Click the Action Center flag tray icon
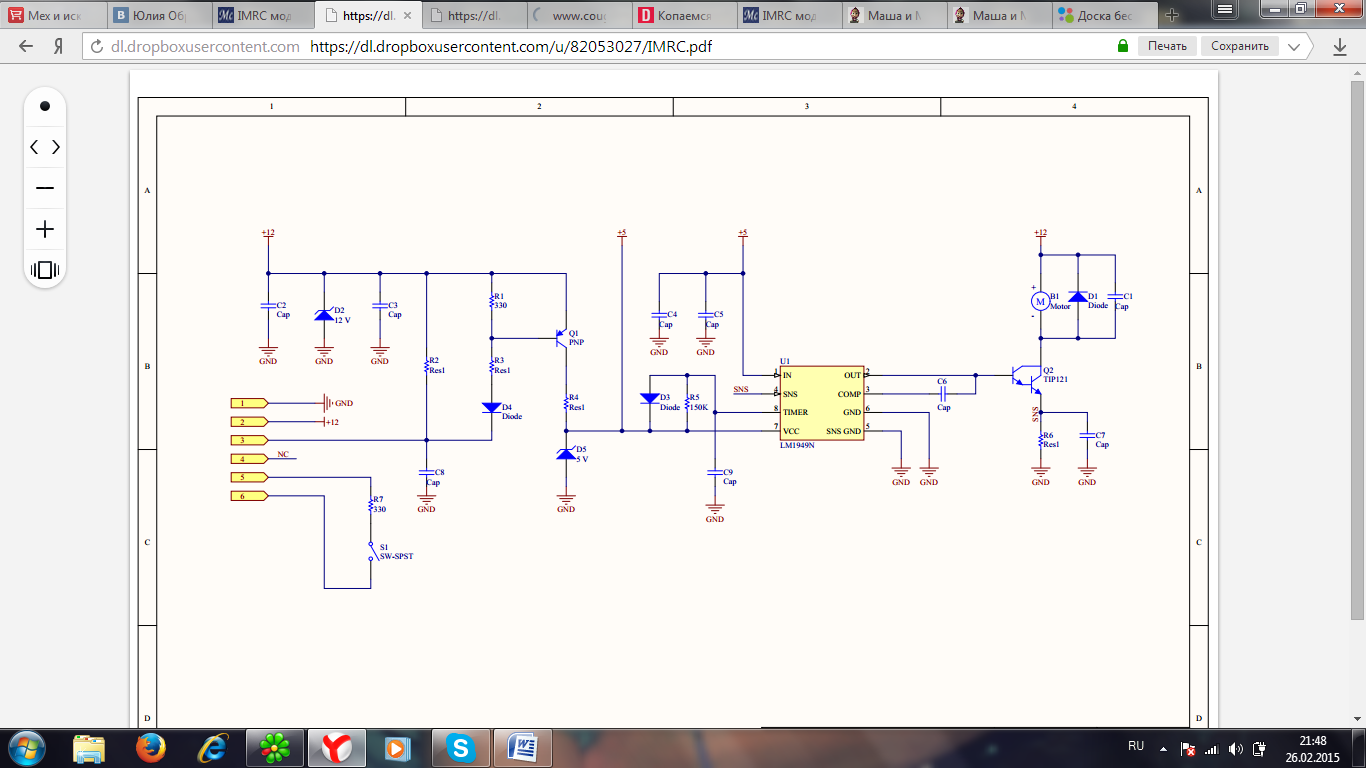 pos(1188,748)
